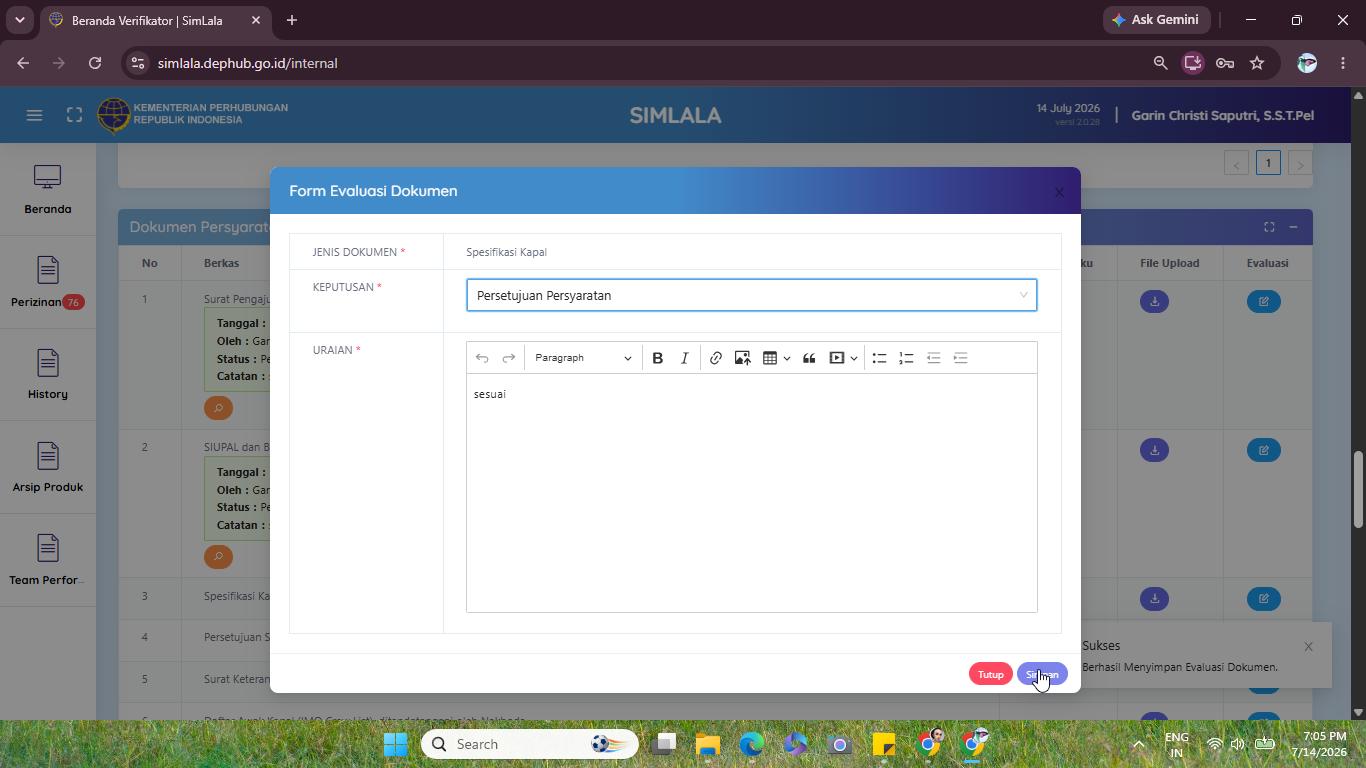Open a new browser tab

point(292,20)
